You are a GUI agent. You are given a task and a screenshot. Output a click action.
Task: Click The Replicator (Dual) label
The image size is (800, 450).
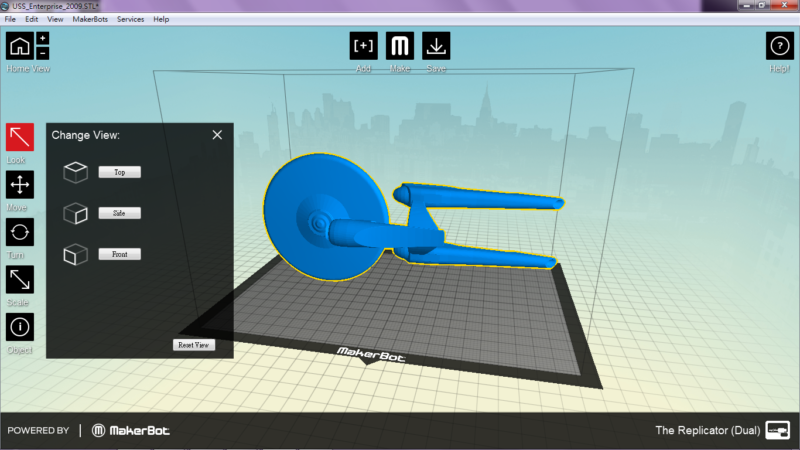coord(708,430)
